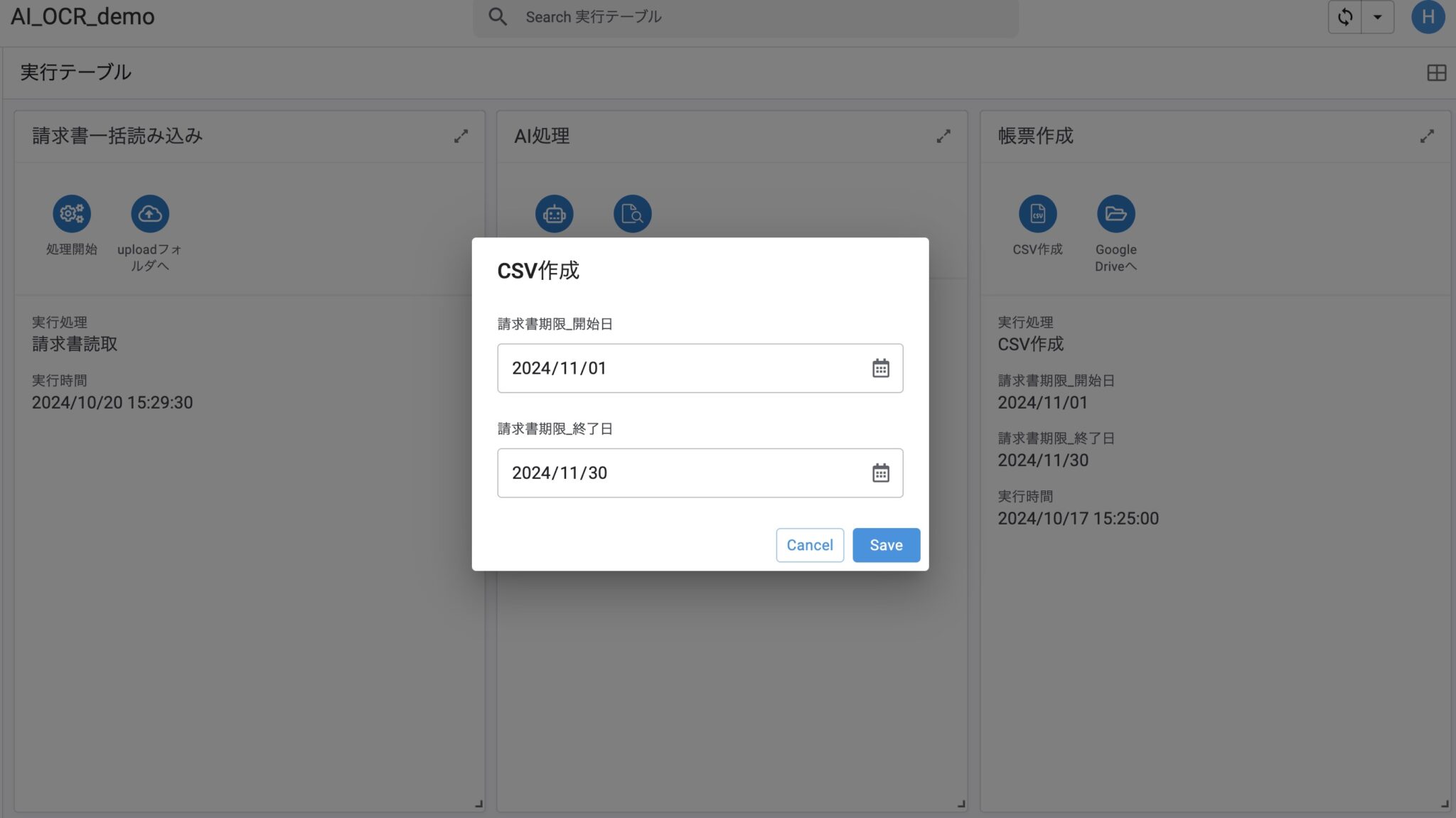Expand the 請求書一括読み込み card
The image size is (1456, 818).
coord(462,136)
